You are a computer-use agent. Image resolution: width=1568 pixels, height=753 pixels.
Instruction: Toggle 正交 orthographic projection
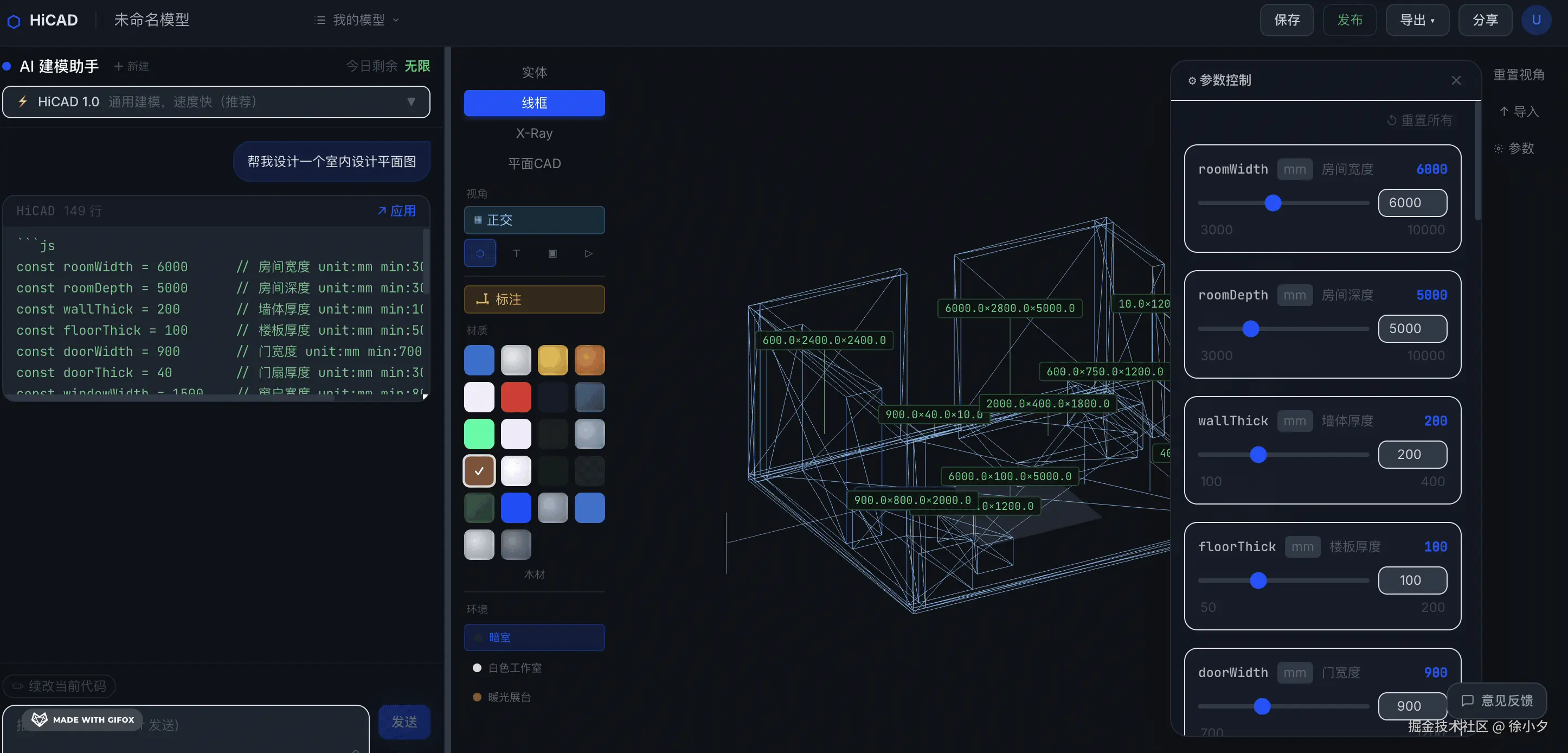pos(535,220)
